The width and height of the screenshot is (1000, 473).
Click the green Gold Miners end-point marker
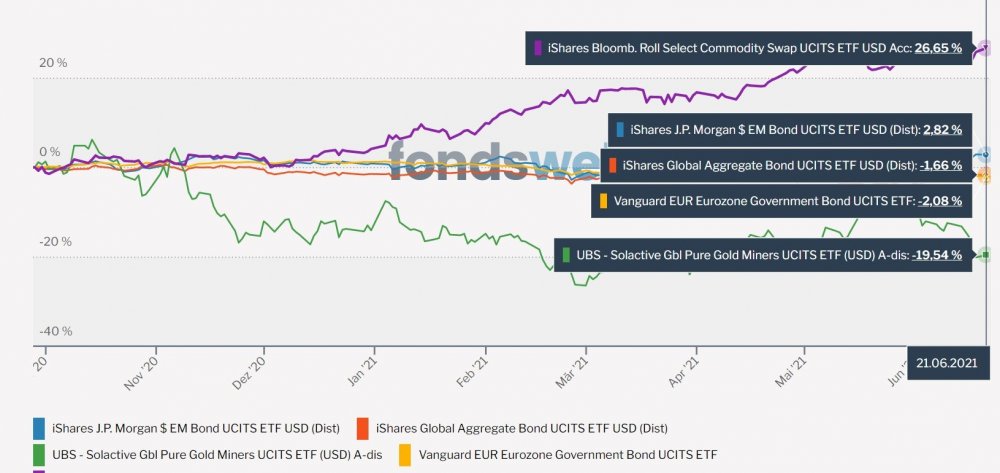point(985,255)
